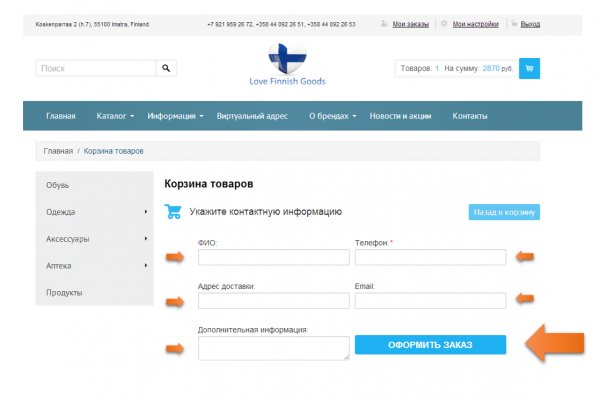This screenshot has height=400, width=600.
Task: Click the Назад в корзину button
Action: (x=504, y=212)
